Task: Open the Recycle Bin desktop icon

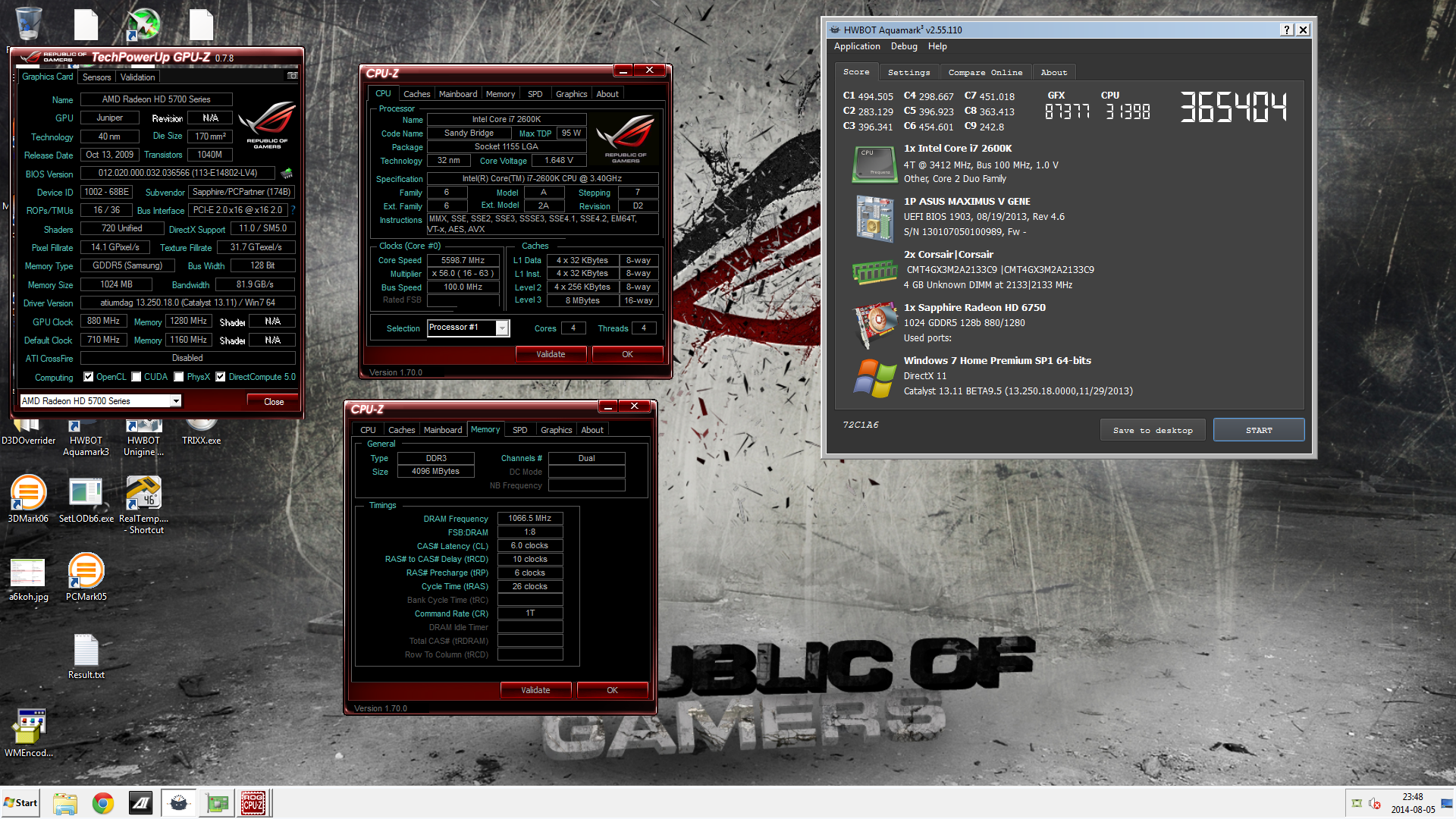Action: point(28,24)
